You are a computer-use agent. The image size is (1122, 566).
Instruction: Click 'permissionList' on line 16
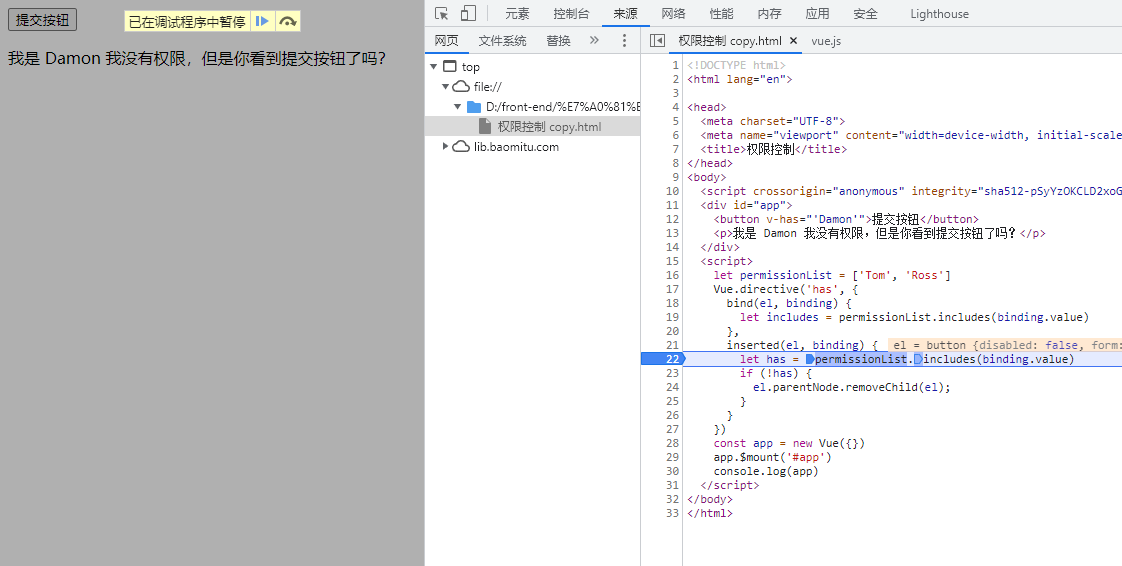point(786,275)
